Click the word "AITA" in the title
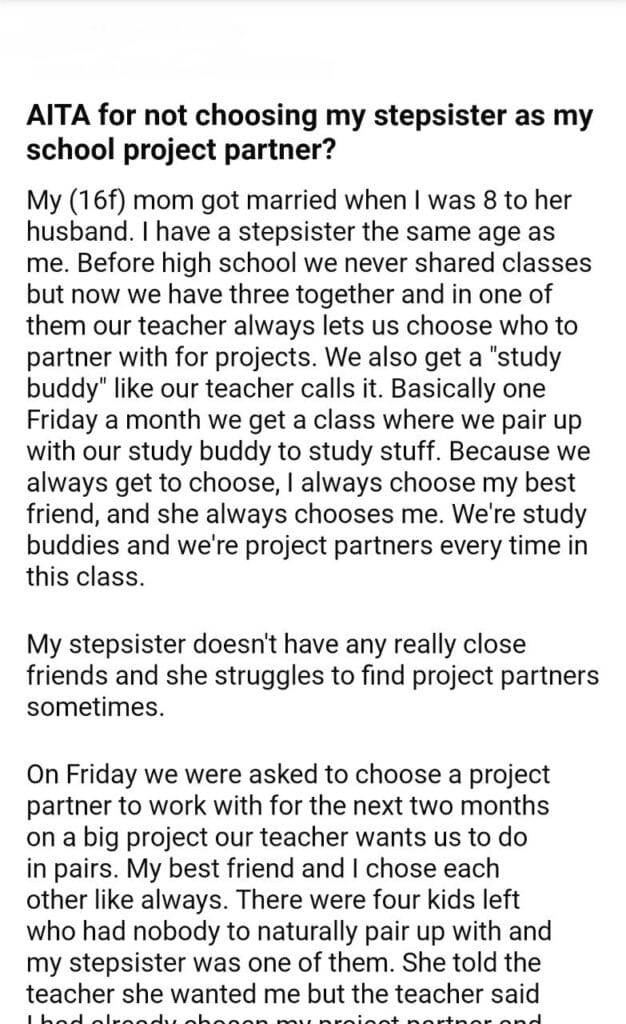Screen dimensions: 626x1024 point(57,116)
